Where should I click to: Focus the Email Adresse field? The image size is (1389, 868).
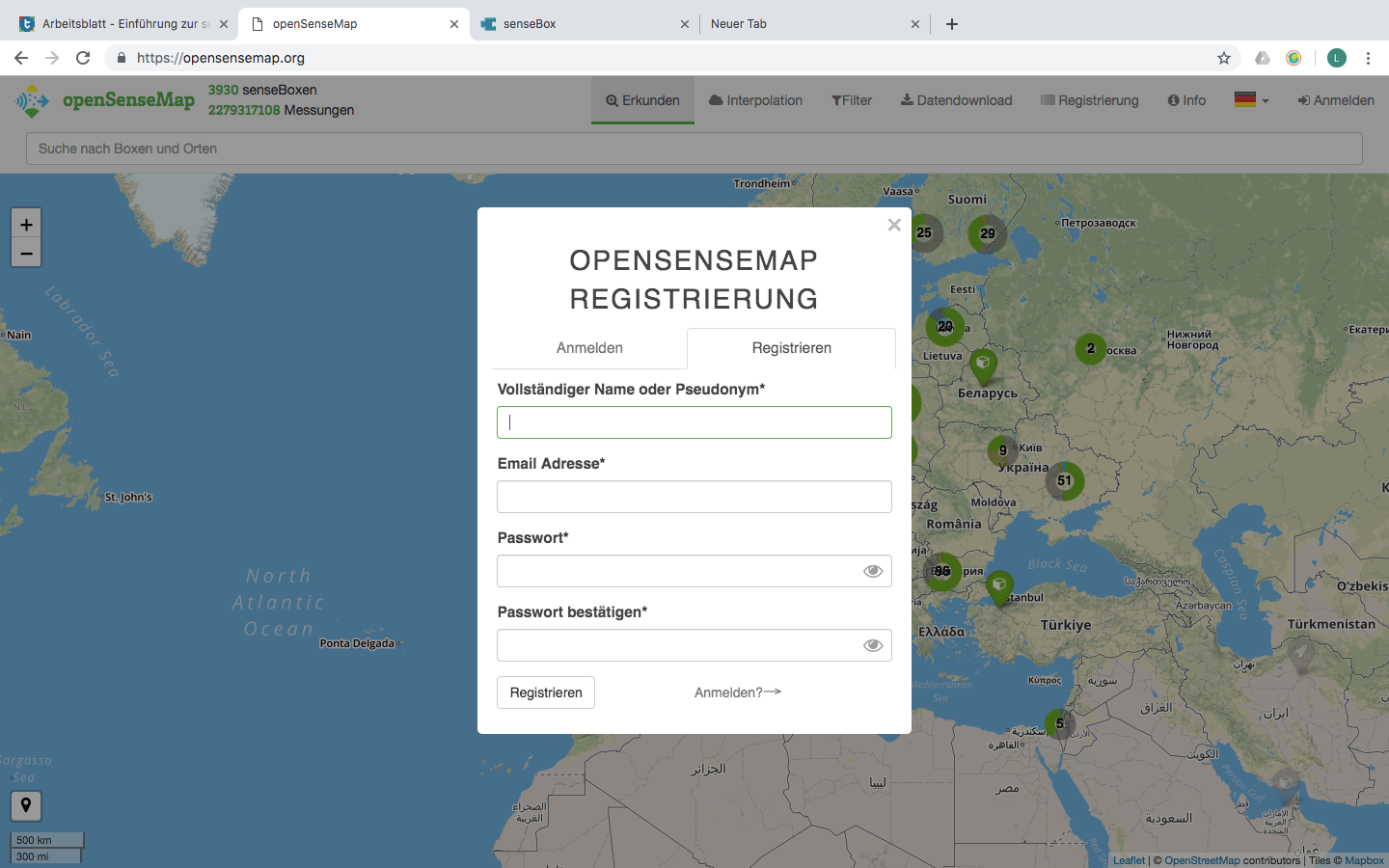pos(694,497)
